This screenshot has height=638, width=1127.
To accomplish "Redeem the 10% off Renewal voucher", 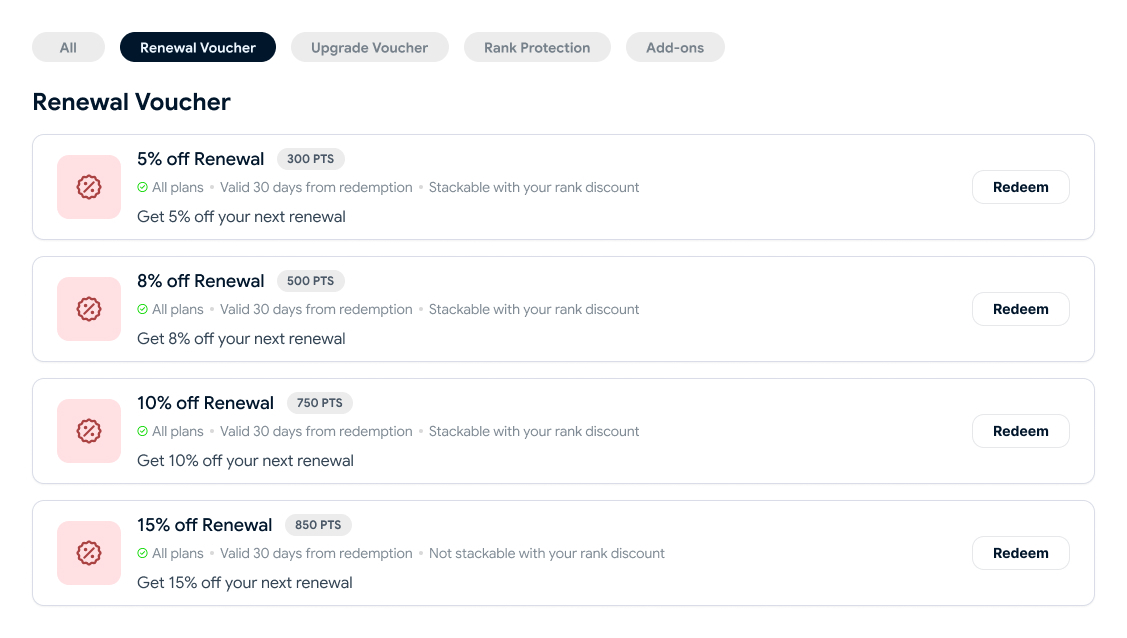I will point(1021,431).
